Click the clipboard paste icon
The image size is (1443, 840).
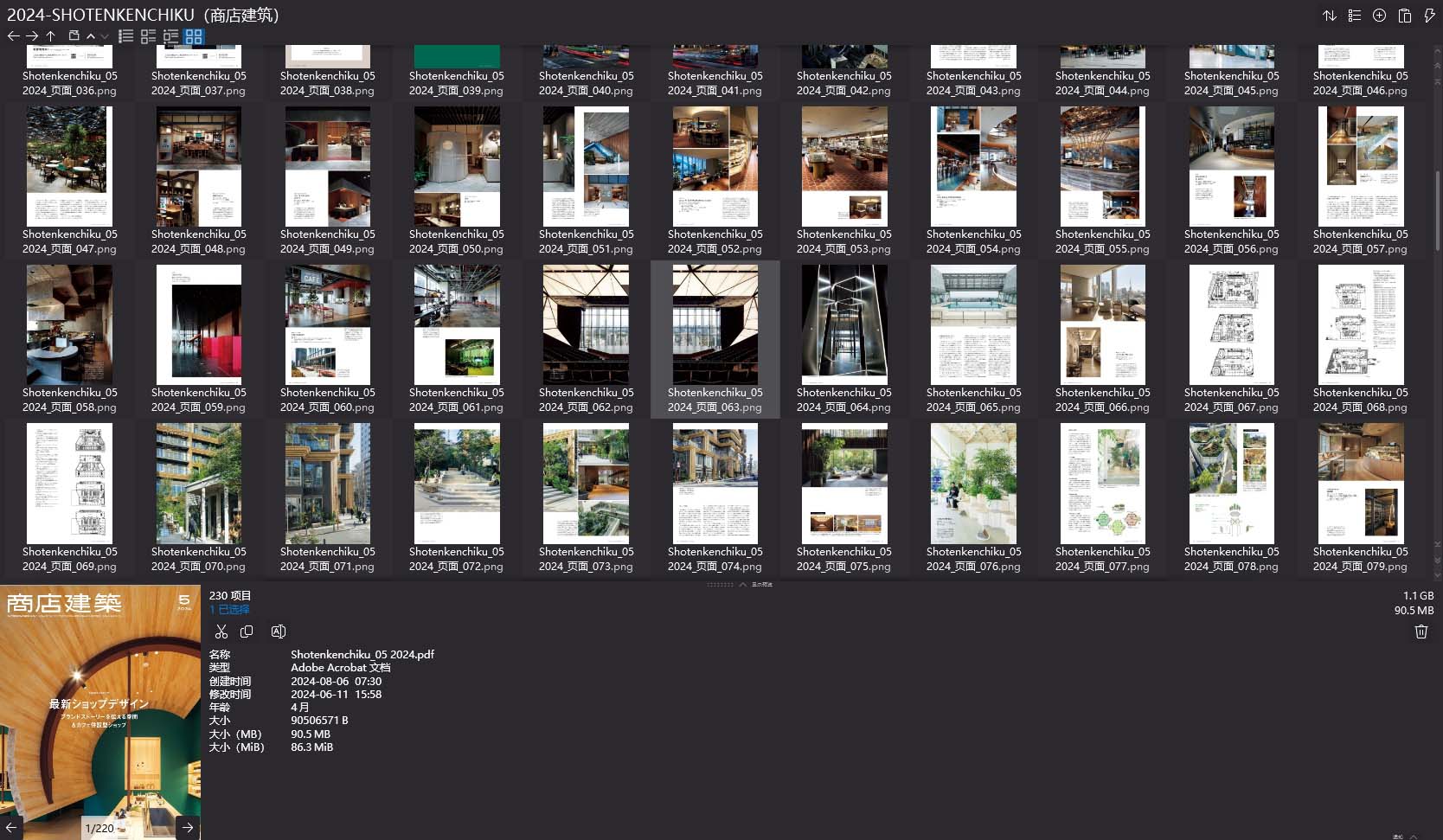click(x=1405, y=16)
